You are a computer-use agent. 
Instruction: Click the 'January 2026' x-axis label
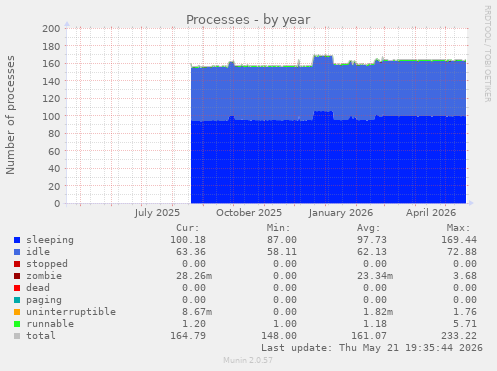tap(341, 213)
